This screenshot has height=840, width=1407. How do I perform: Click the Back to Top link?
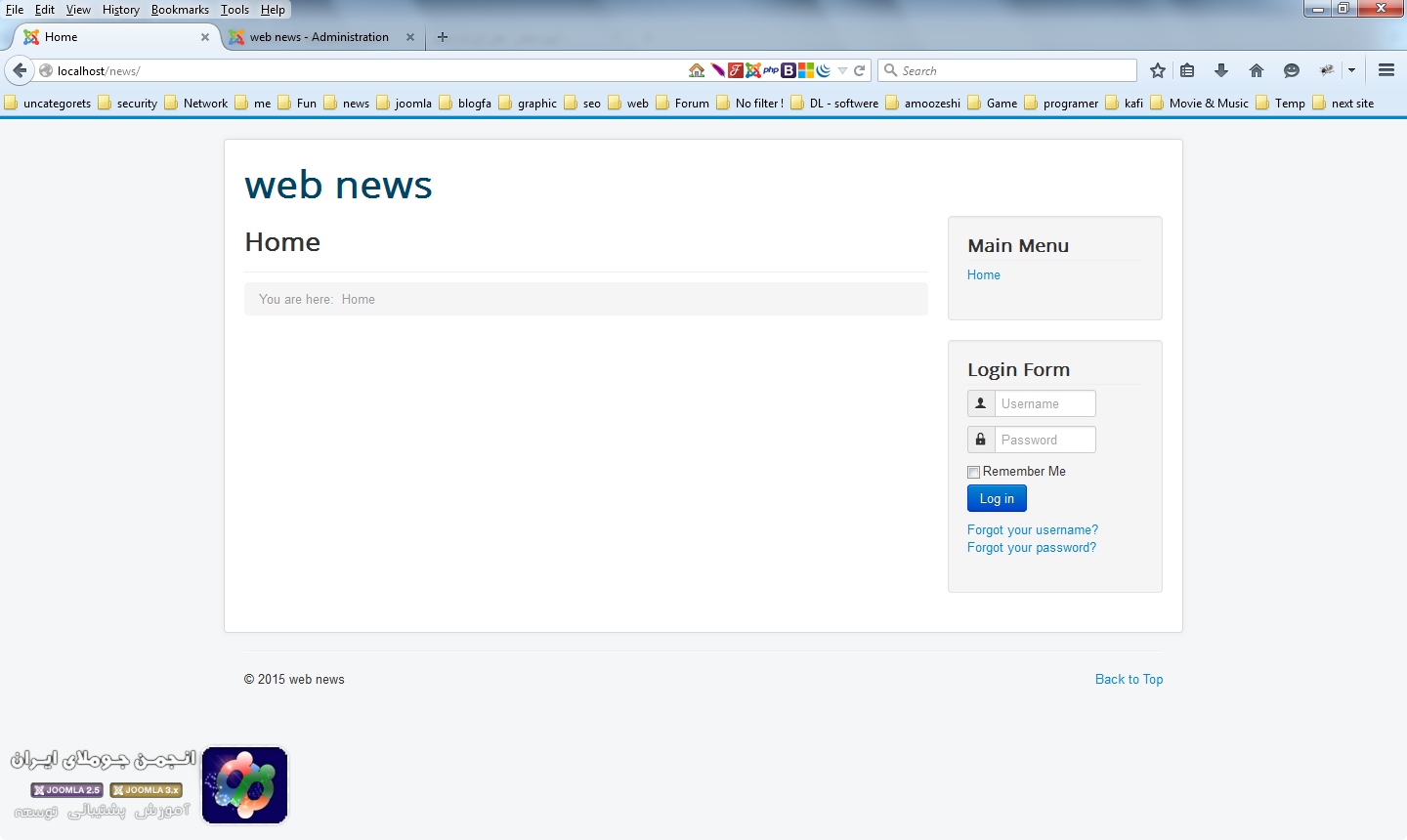coord(1129,680)
